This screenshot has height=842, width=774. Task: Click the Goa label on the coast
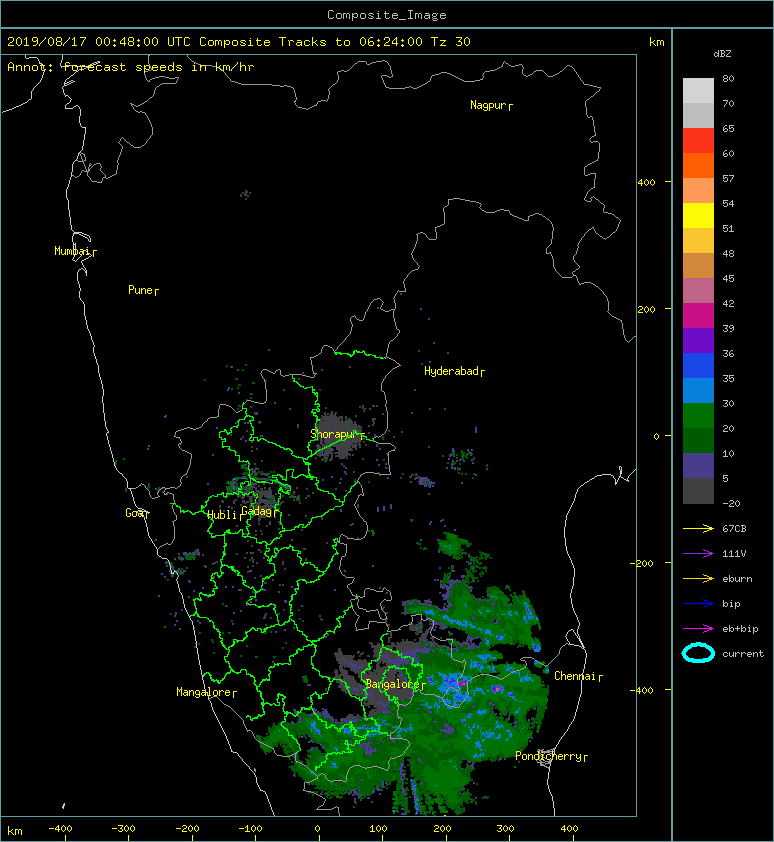click(134, 513)
